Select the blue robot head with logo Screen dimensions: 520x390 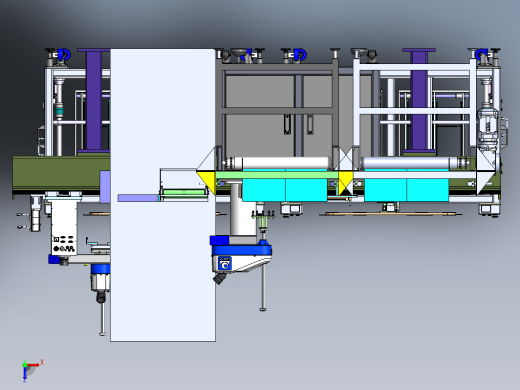tap(241, 259)
